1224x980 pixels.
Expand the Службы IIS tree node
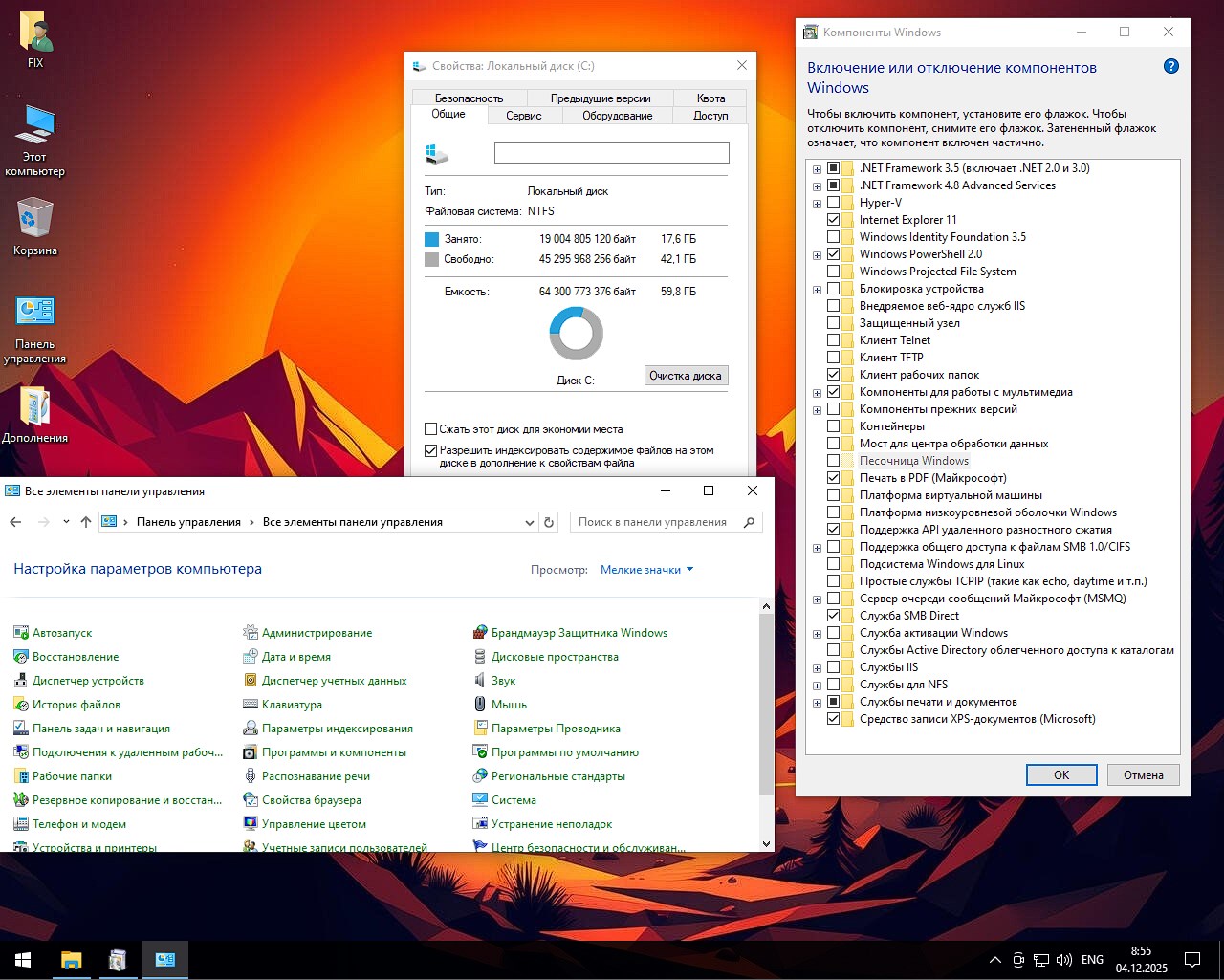[817, 668]
